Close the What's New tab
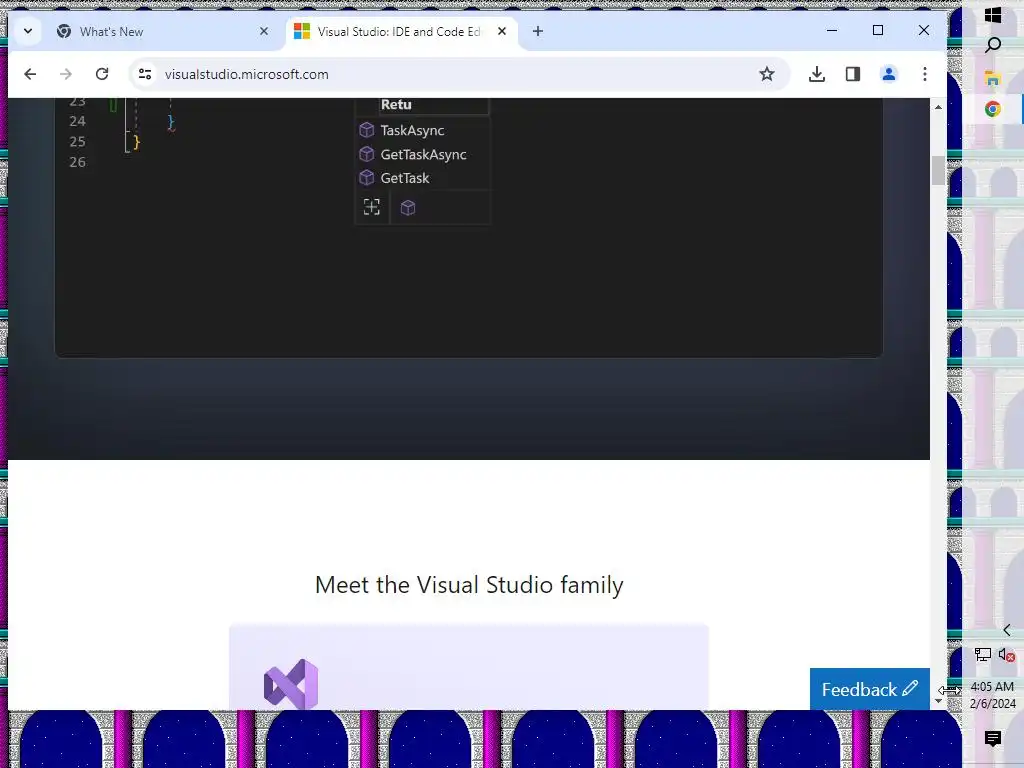This screenshot has height=768, width=1024. pos(264,31)
